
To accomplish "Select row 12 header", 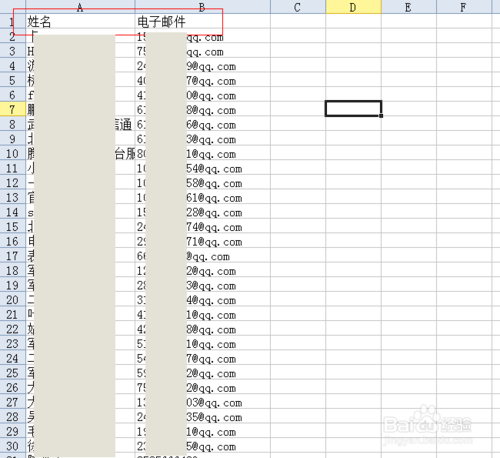I will coord(13,183).
